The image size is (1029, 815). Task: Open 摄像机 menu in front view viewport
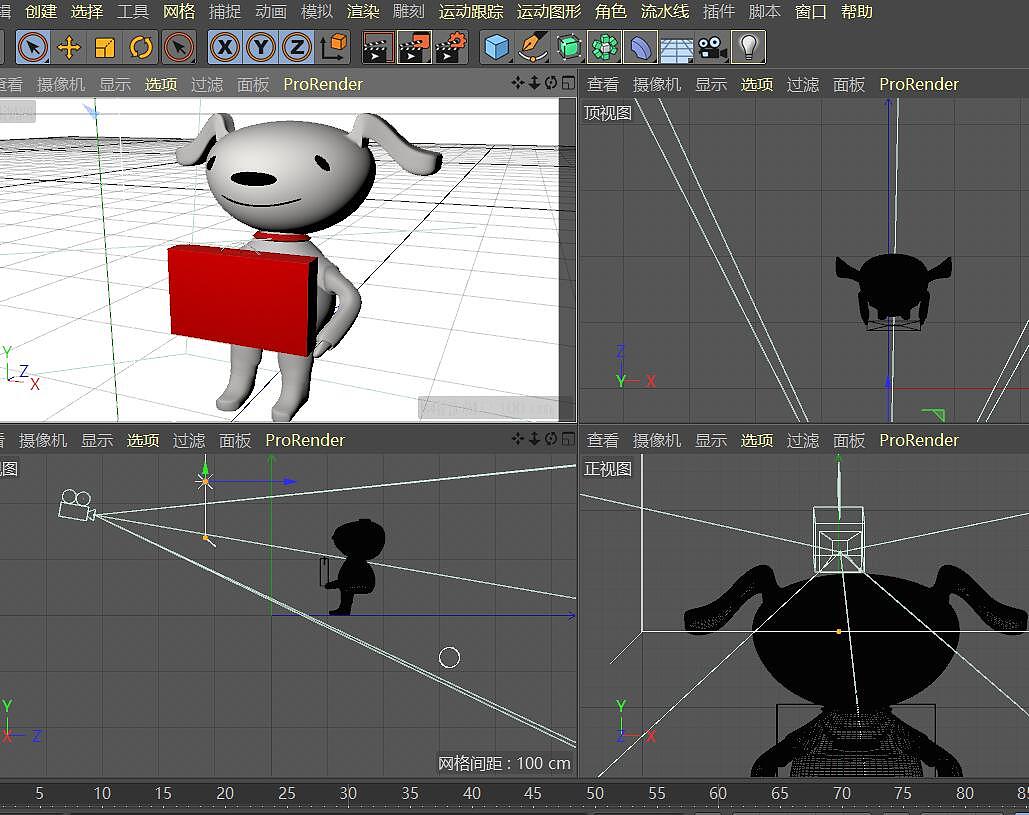pyautogui.click(x=656, y=440)
